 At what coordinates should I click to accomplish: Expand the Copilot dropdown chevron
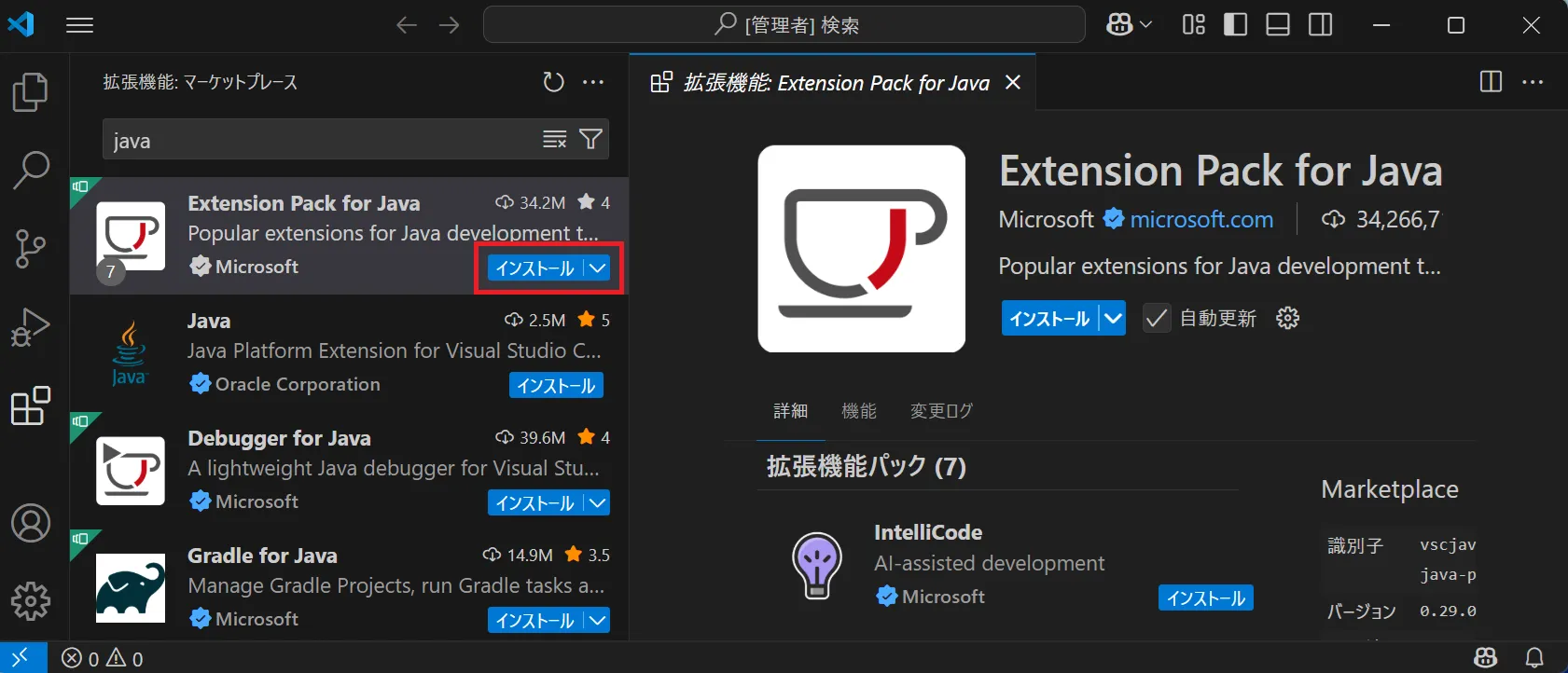tap(1146, 25)
